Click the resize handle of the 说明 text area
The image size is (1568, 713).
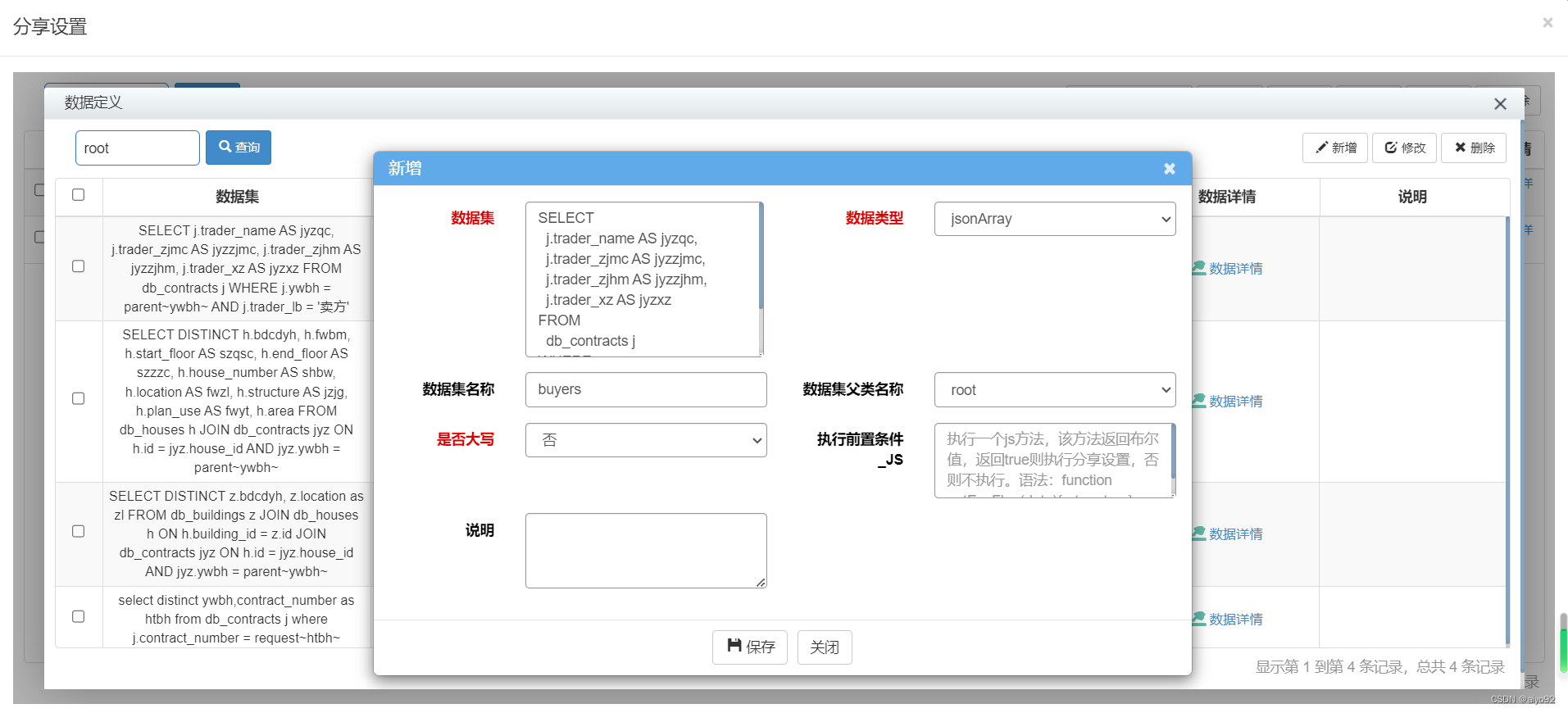tap(761, 582)
